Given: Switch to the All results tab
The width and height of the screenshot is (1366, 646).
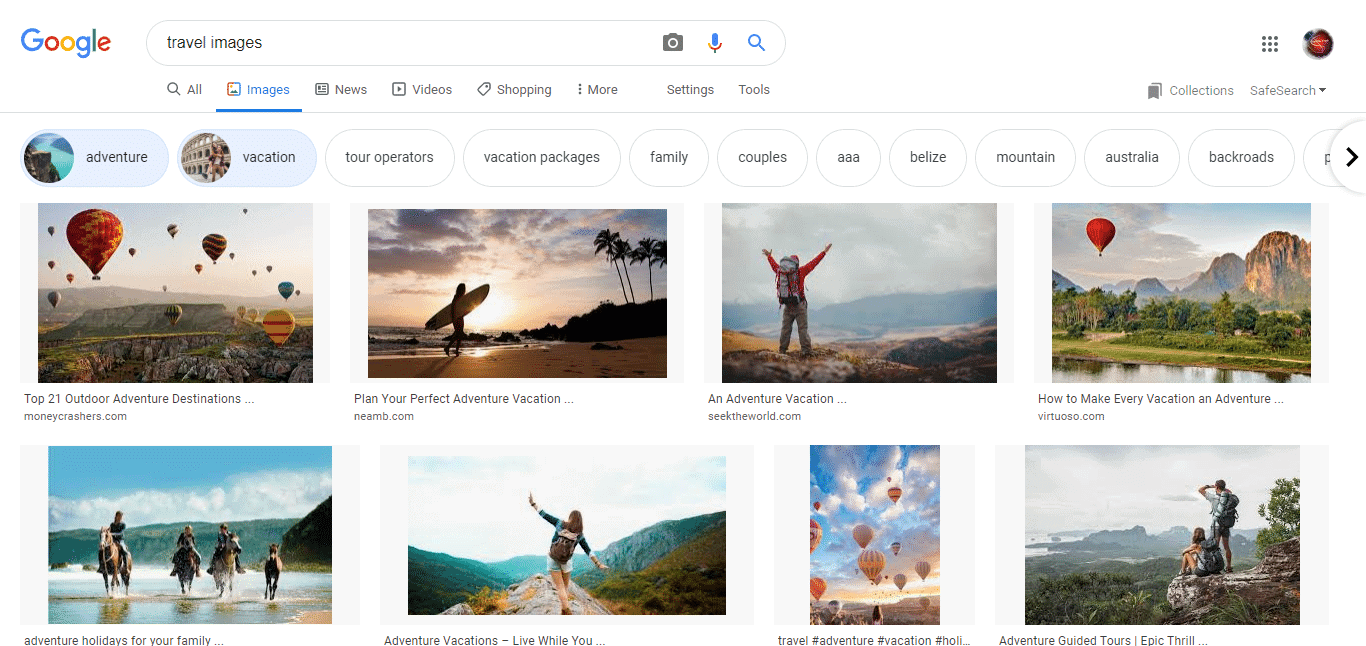Looking at the screenshot, I should [185, 89].
